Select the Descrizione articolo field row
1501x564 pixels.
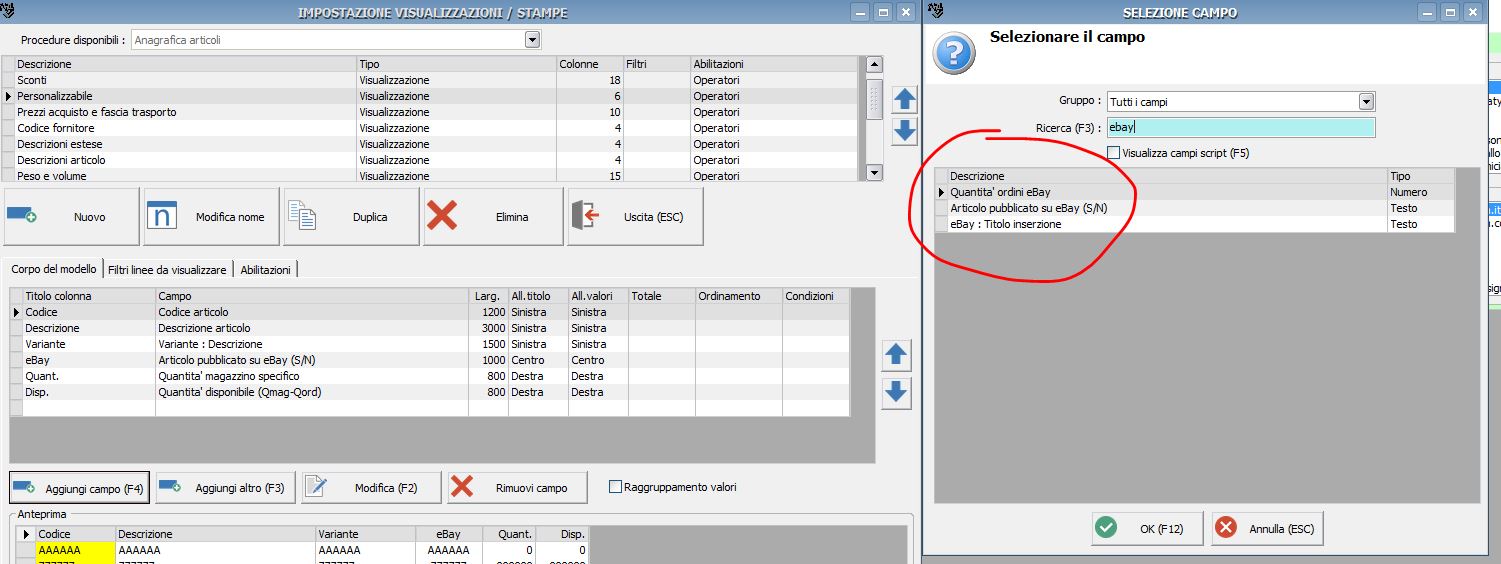click(429, 328)
